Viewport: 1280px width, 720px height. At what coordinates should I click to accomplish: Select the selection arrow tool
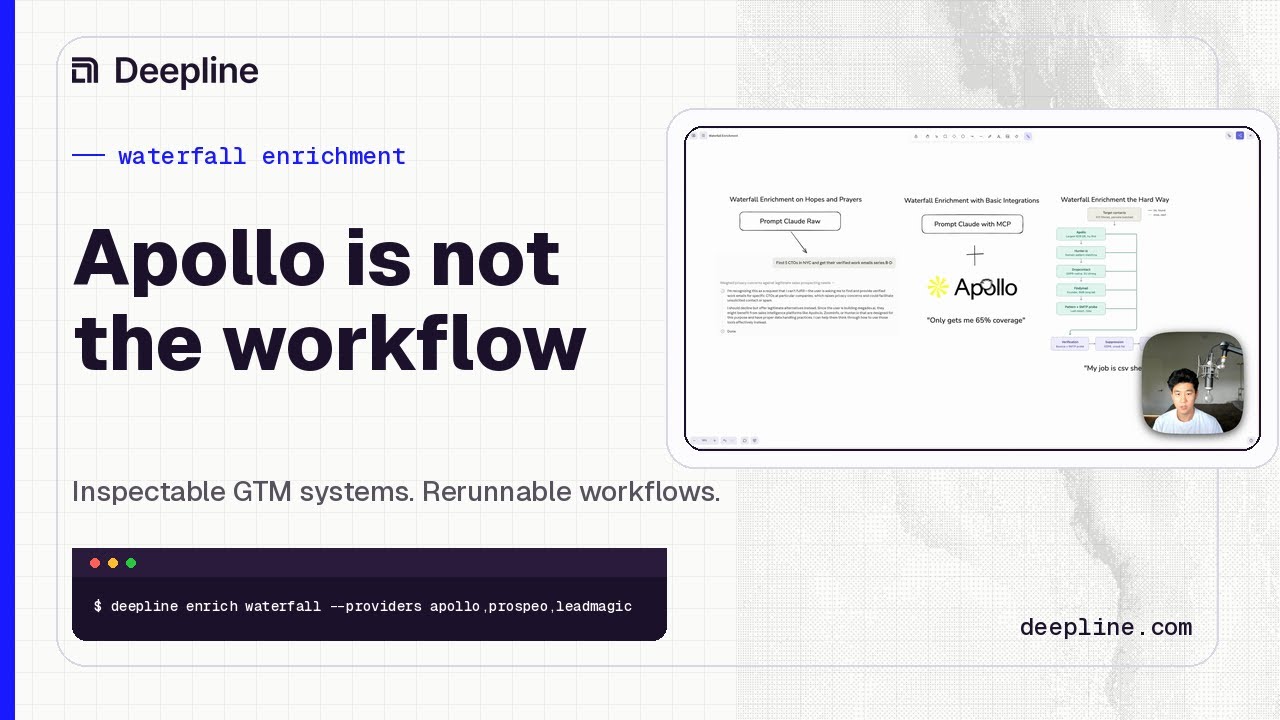[937, 136]
